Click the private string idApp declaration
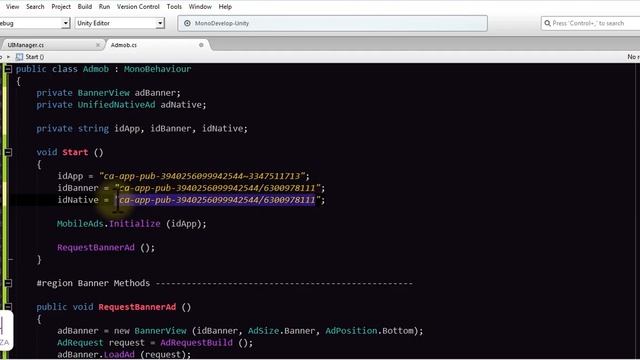 pos(142,129)
